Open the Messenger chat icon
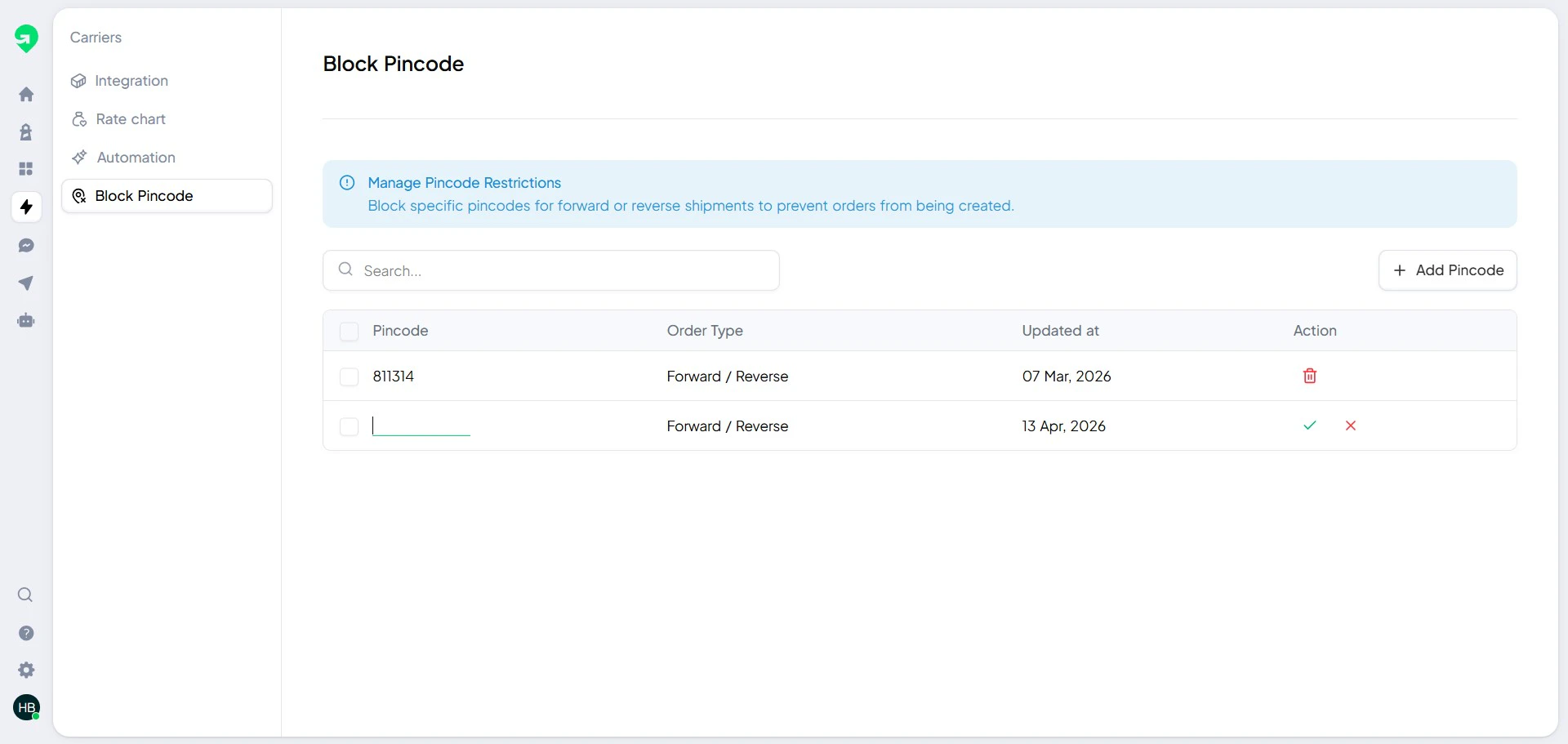This screenshot has height=744, width=1568. coord(26,245)
